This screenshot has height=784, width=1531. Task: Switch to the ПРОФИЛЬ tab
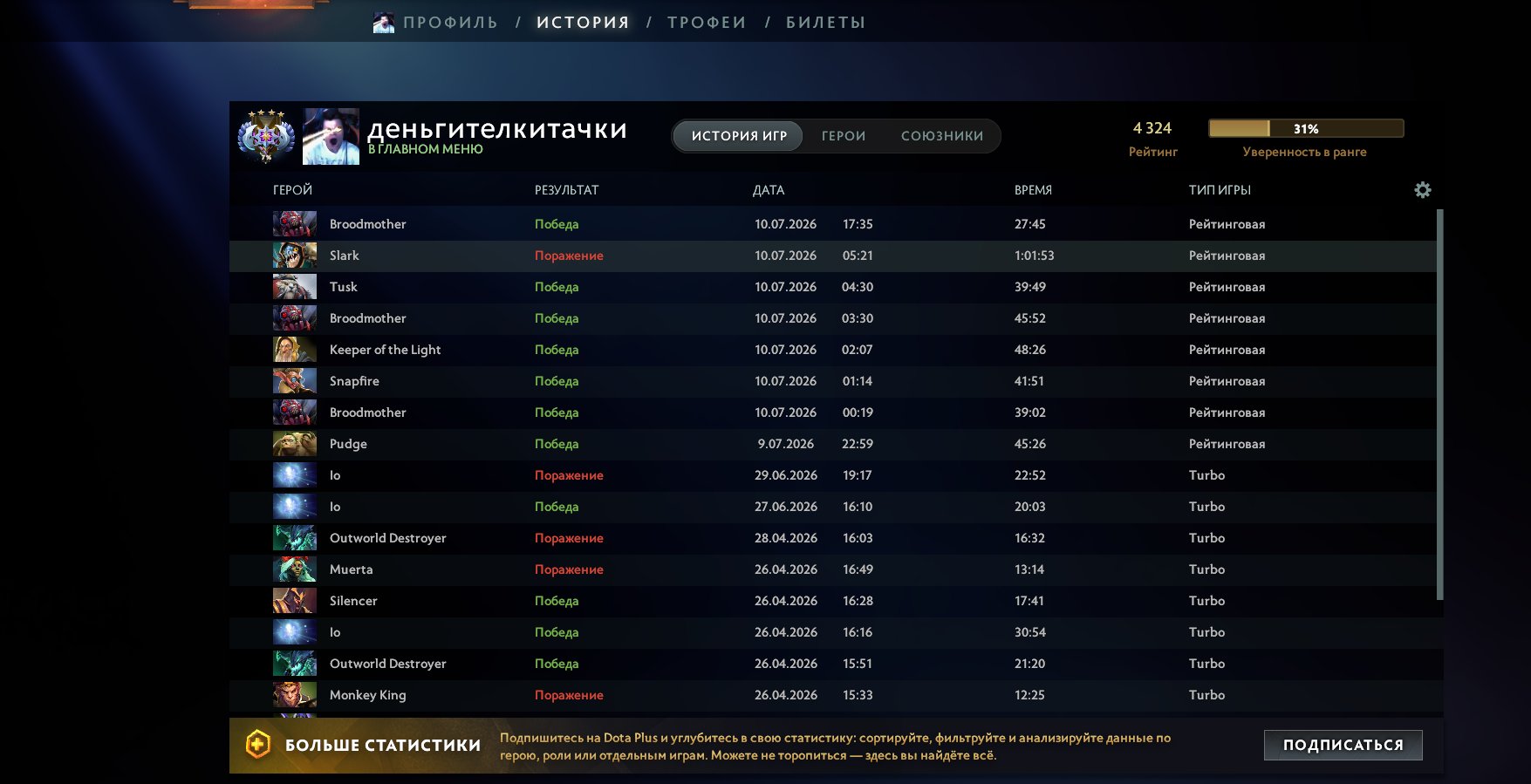coord(450,23)
